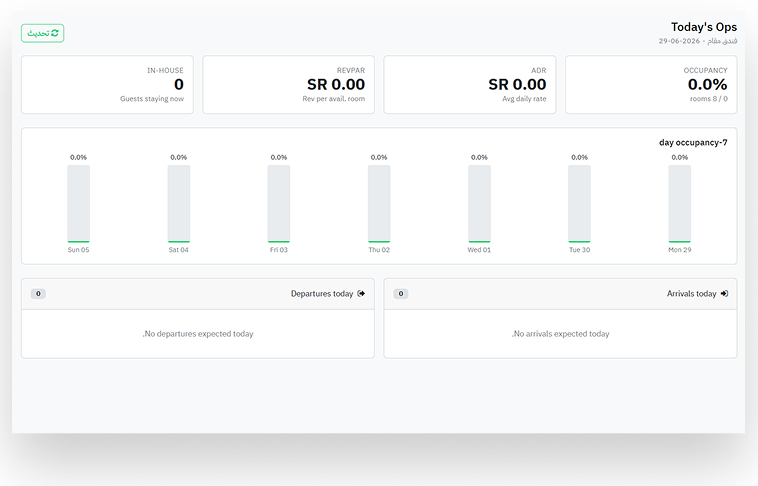Screen dimensions: 758x486
Task: Click the 7-day occupancy chart heading
Action: point(693,142)
